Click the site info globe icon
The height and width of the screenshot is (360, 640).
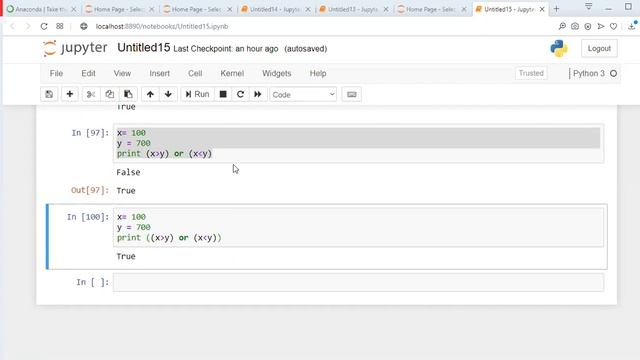tap(84, 27)
